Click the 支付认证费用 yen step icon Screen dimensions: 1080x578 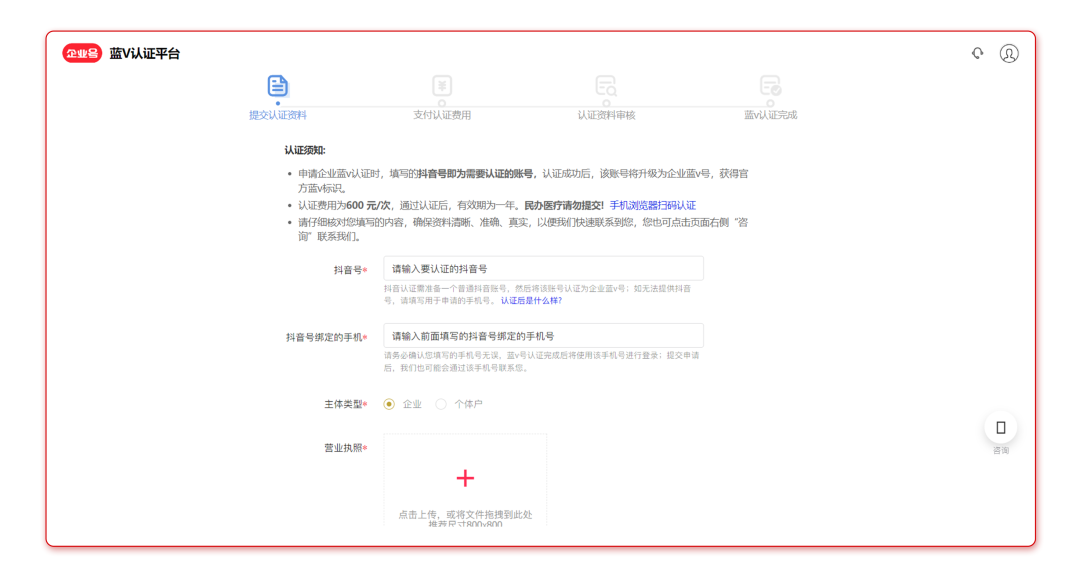point(442,86)
